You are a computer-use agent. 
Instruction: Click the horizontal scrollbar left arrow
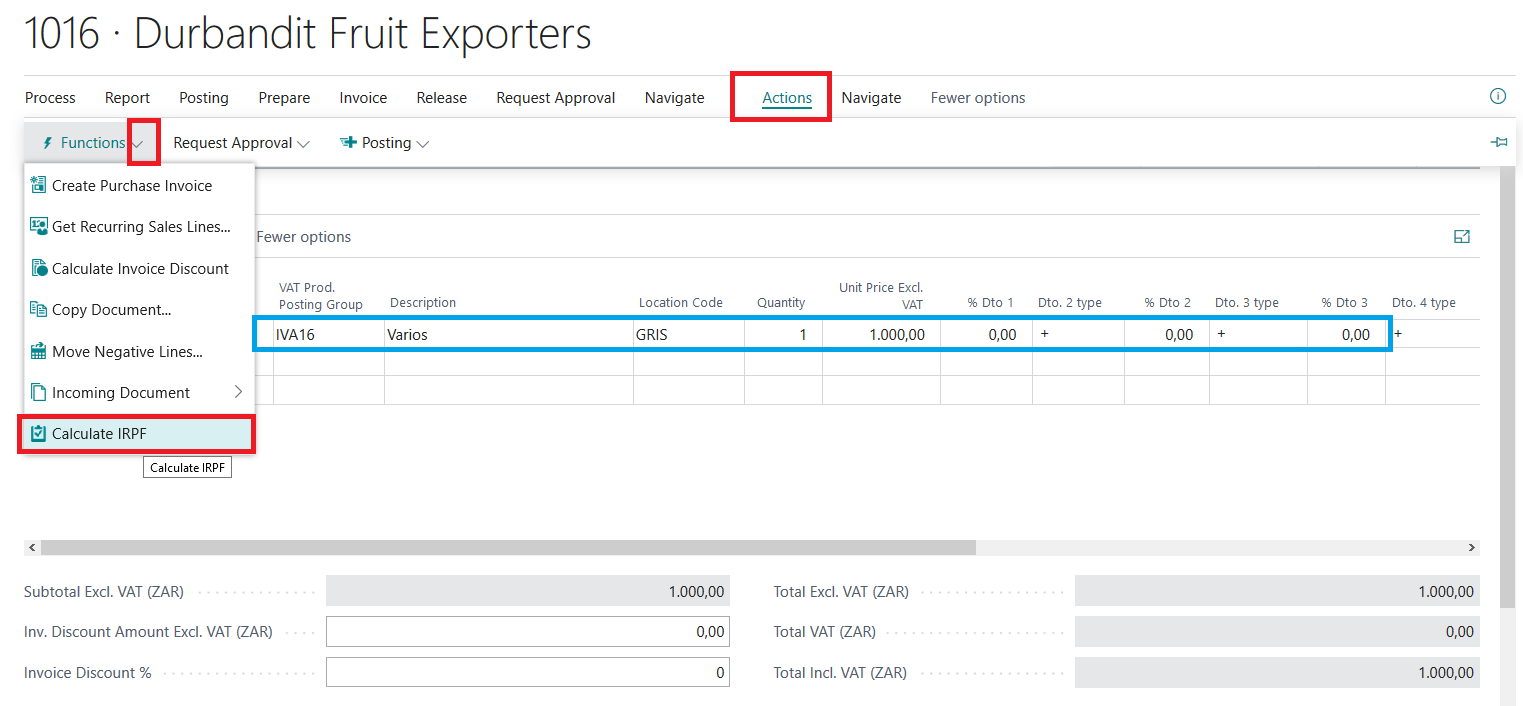[32, 548]
